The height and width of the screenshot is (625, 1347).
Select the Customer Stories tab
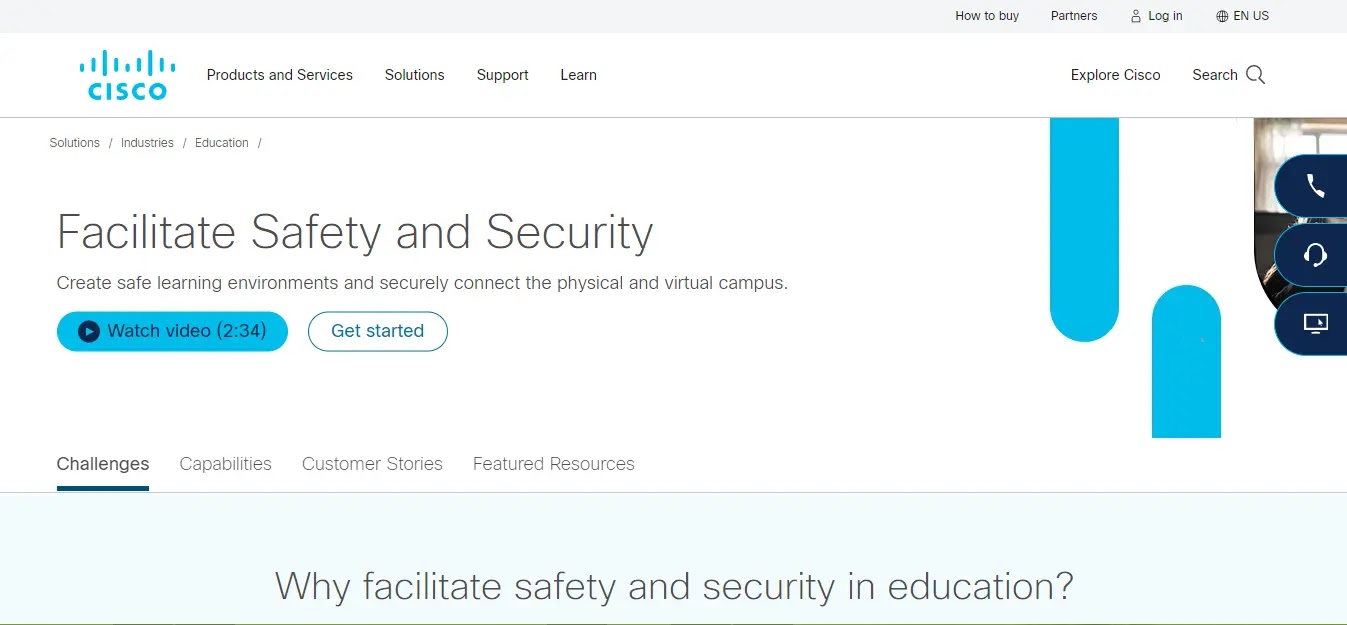click(x=372, y=464)
